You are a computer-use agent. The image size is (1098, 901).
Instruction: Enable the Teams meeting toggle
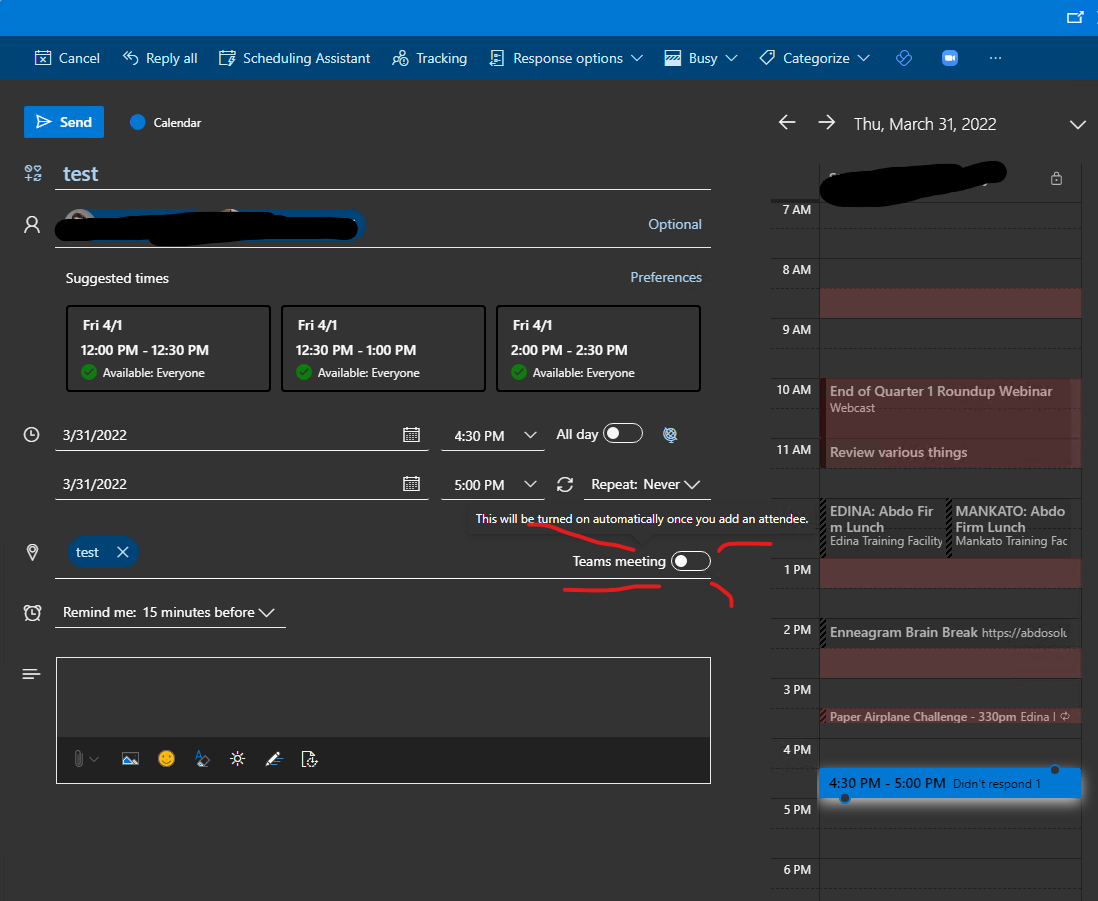(691, 561)
